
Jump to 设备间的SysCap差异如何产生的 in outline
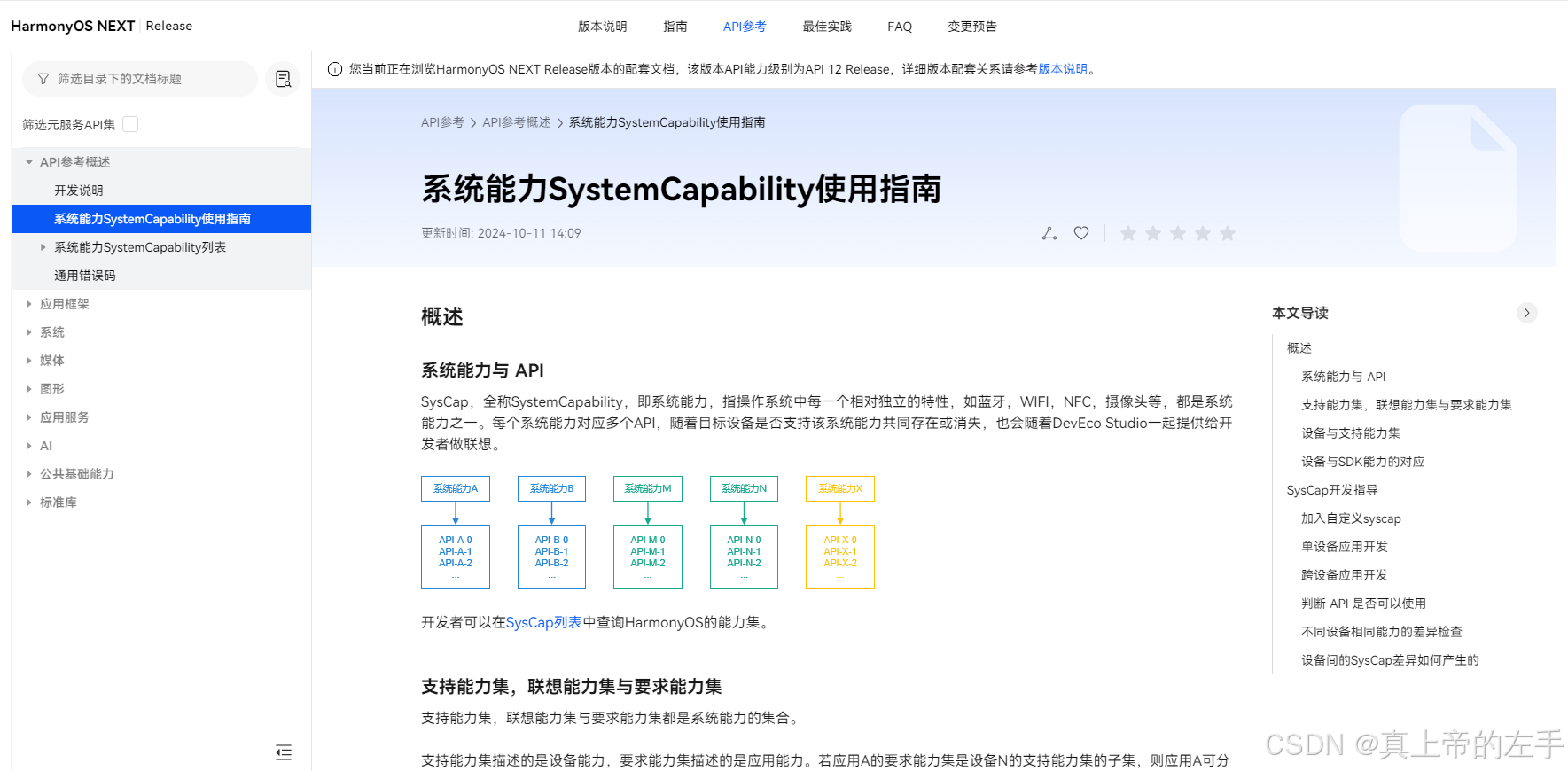tap(1390, 660)
